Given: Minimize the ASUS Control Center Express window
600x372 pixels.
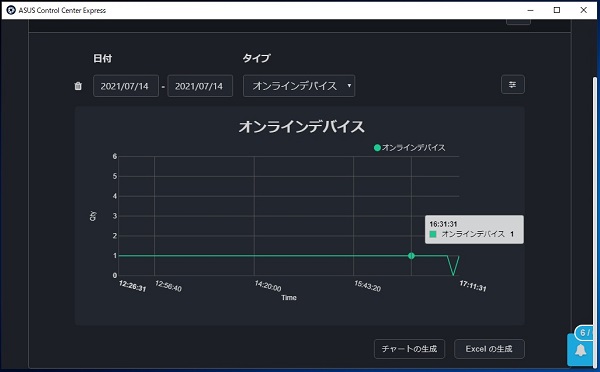Looking at the screenshot, I should click(x=530, y=10).
